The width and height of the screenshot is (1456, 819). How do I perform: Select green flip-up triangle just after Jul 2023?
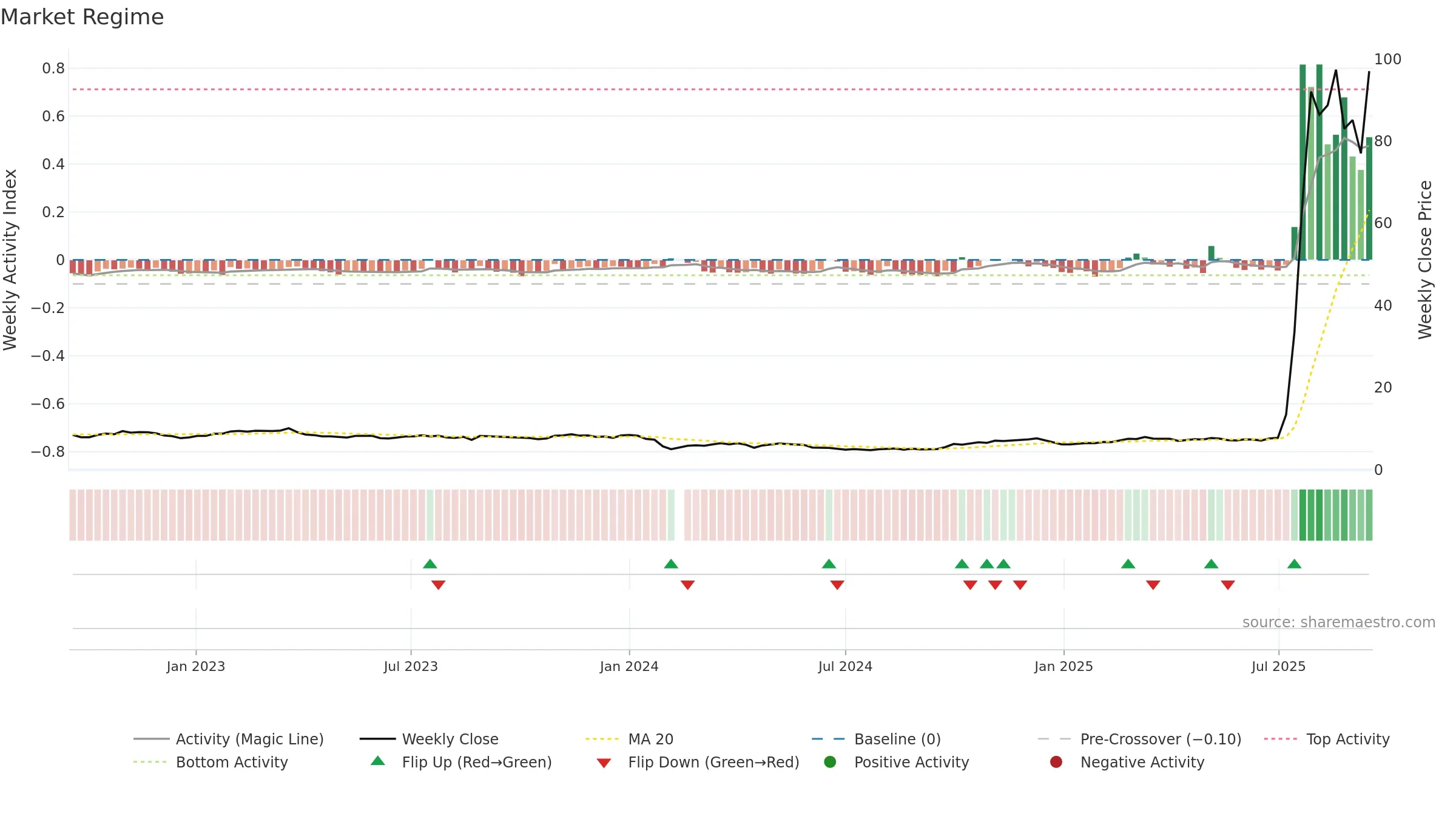click(430, 564)
